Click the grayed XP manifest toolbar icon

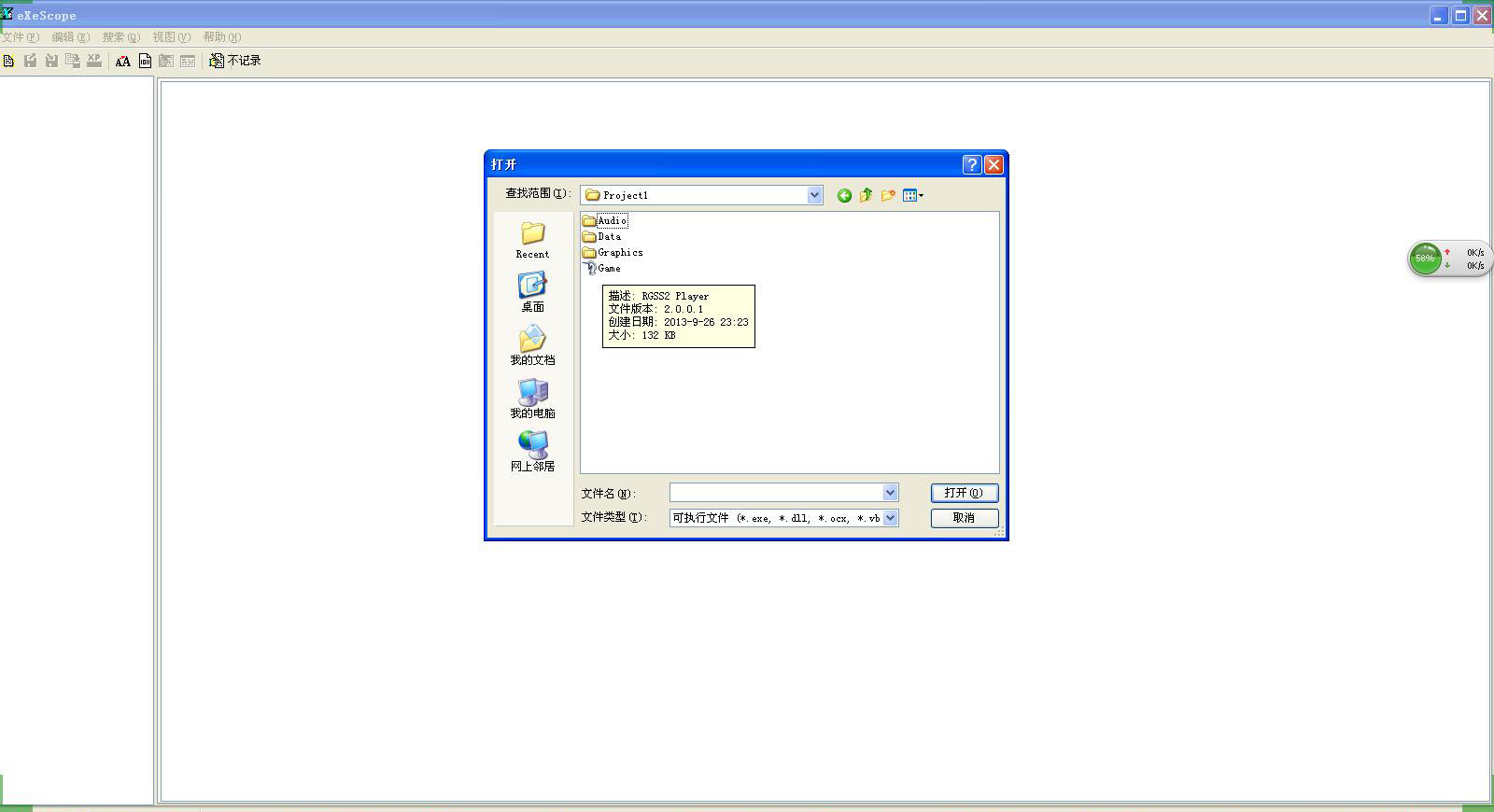(94, 61)
